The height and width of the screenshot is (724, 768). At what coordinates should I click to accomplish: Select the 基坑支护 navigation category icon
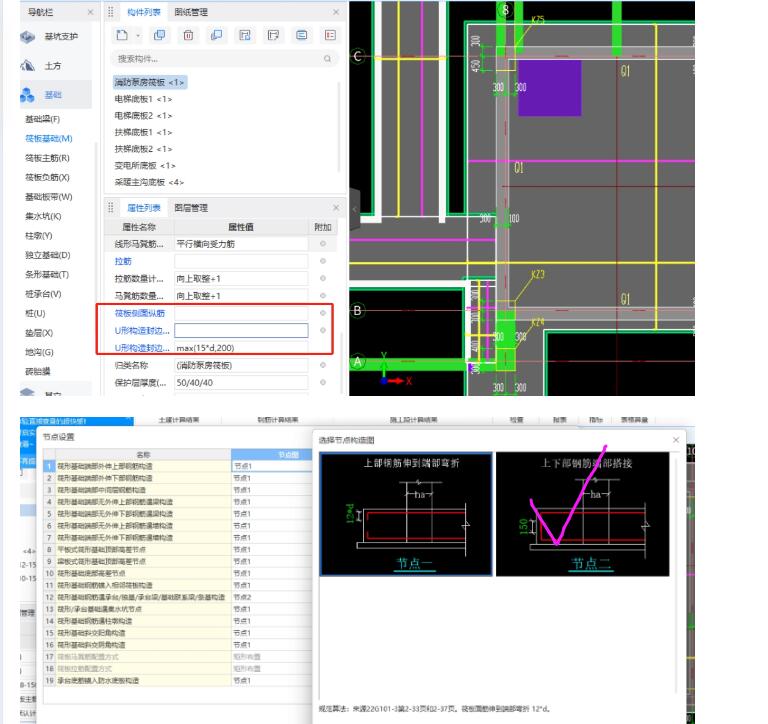point(27,37)
